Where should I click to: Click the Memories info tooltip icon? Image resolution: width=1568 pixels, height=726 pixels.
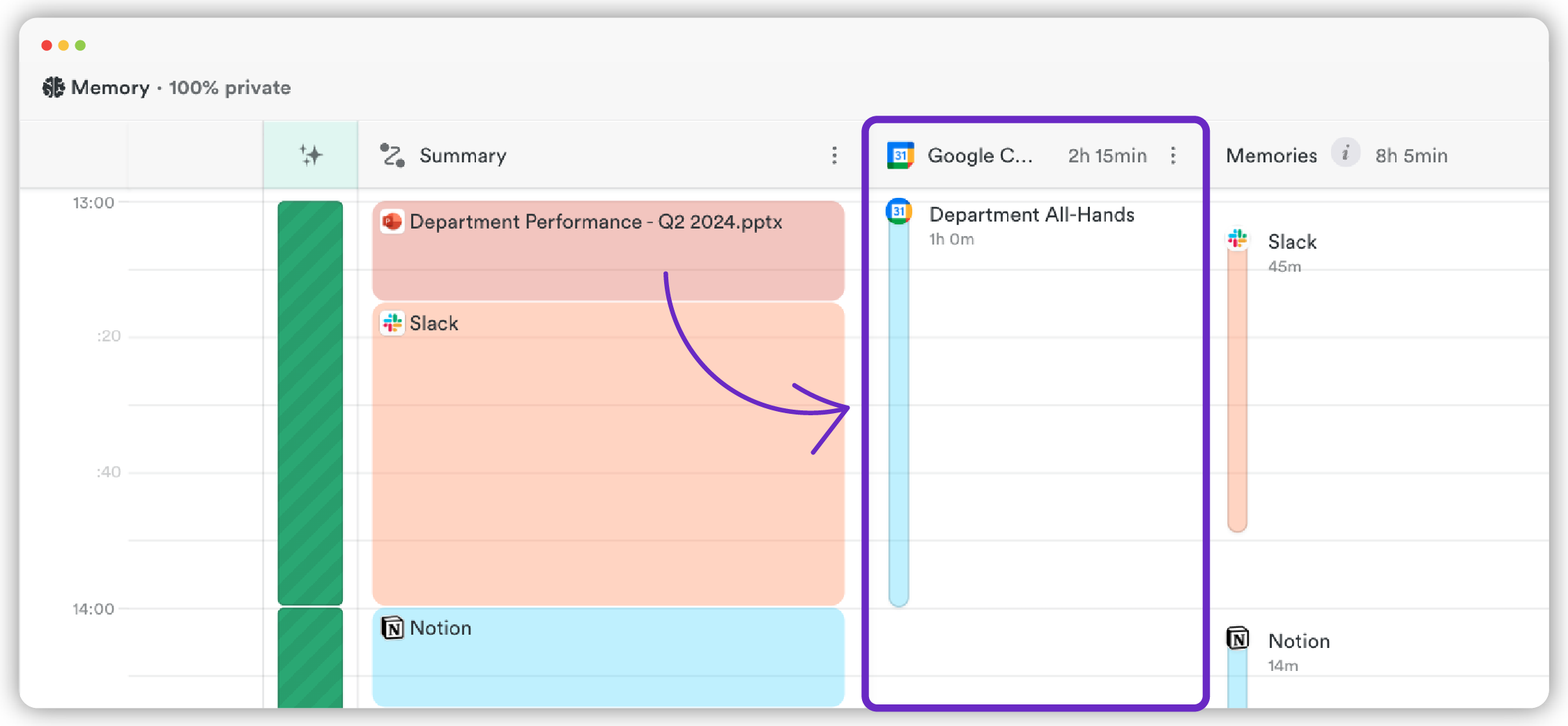pyautogui.click(x=1346, y=153)
